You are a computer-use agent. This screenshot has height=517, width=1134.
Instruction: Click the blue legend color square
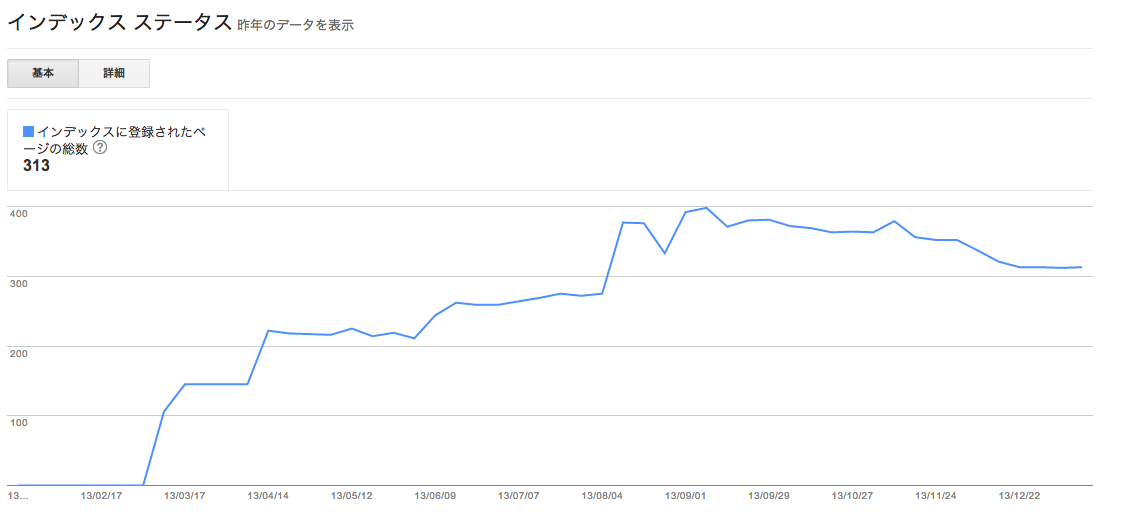click(29, 132)
